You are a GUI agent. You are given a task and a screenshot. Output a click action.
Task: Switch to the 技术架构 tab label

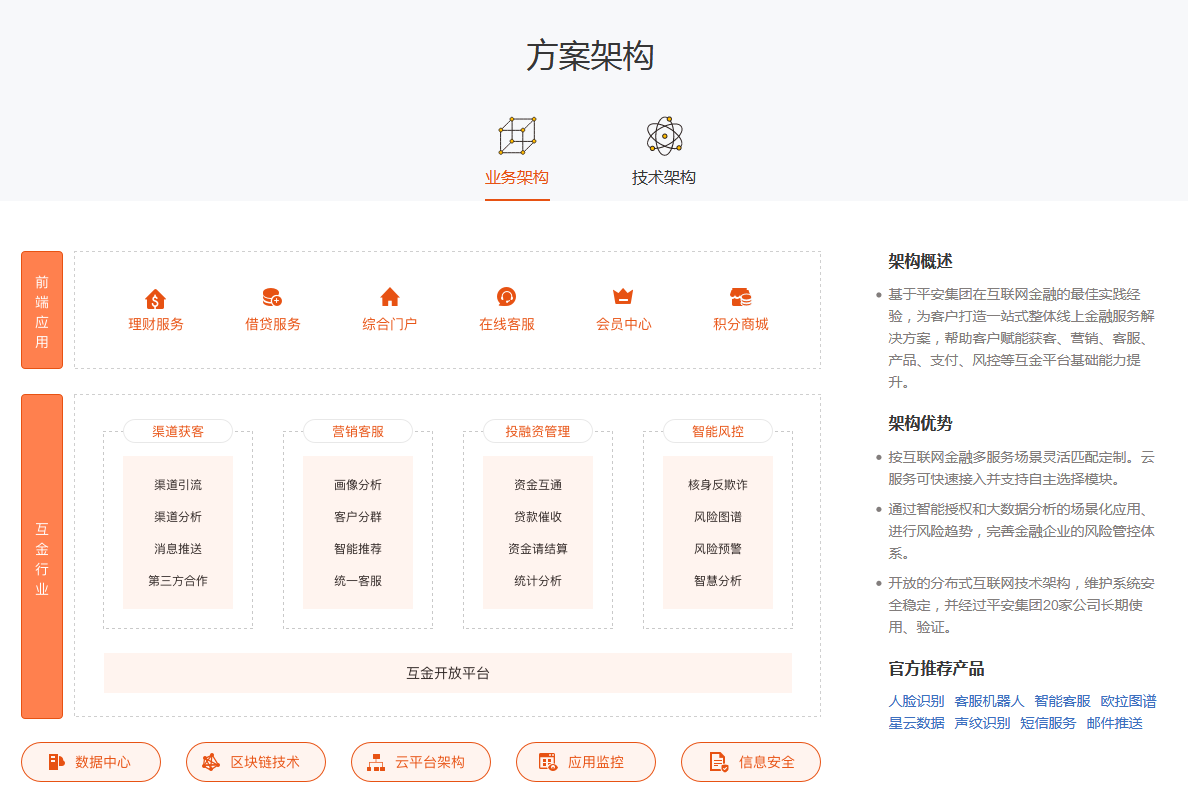664,177
